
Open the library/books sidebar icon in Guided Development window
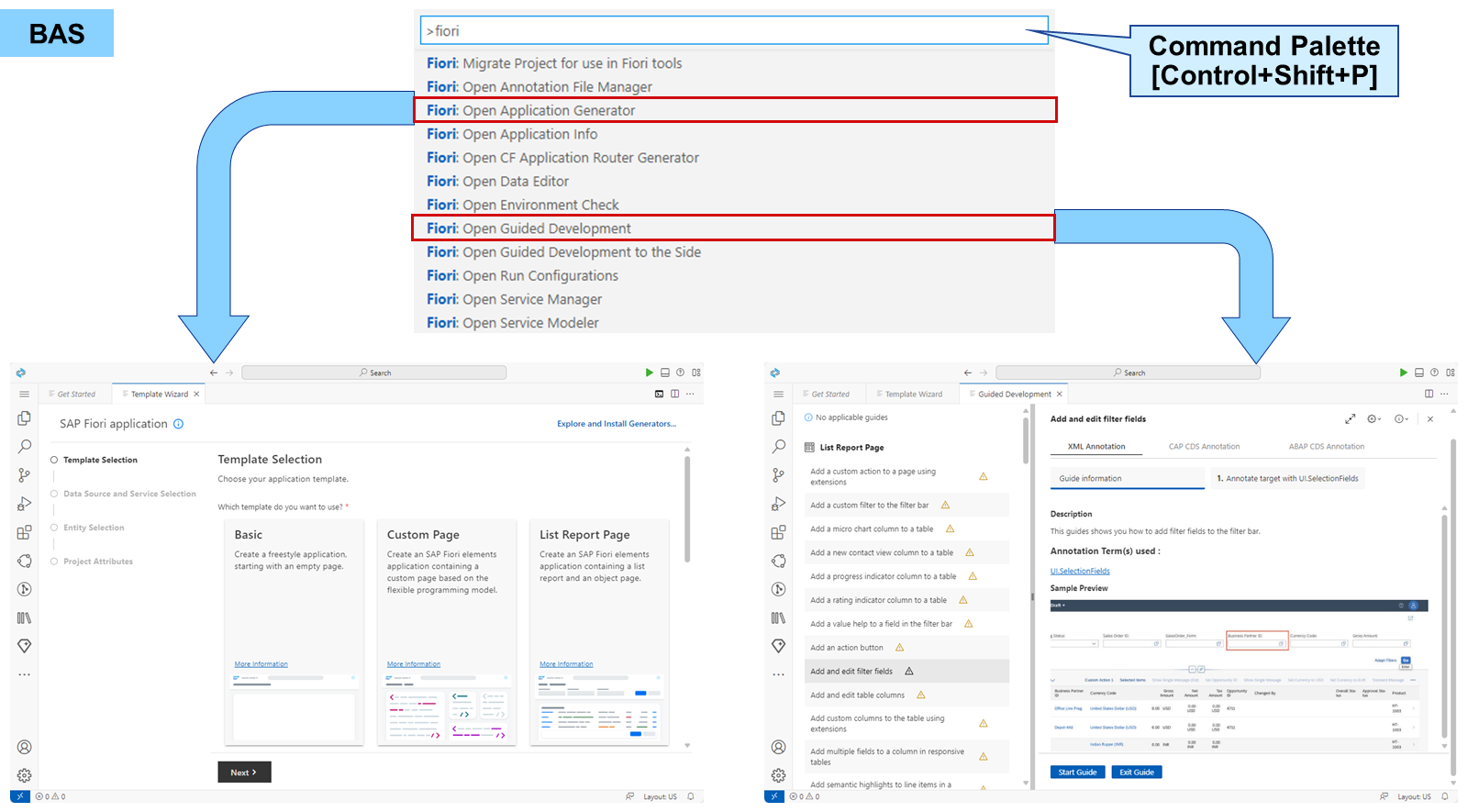click(x=779, y=617)
